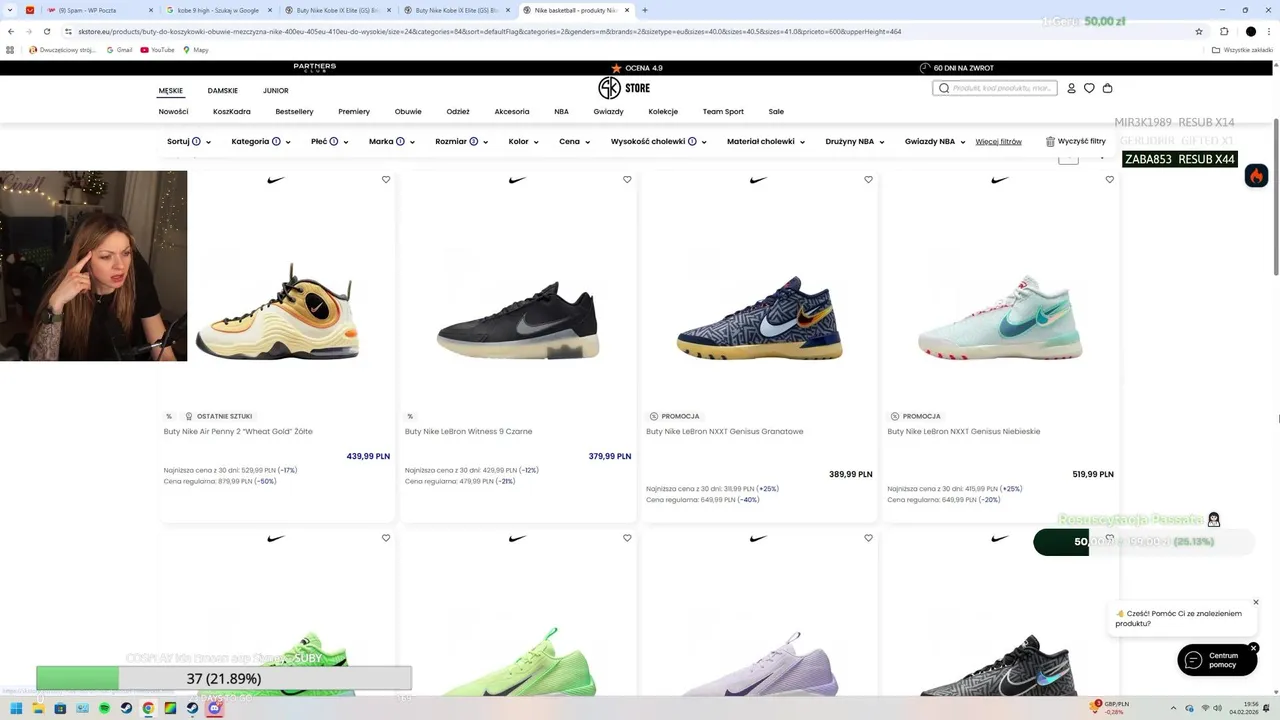Image resolution: width=1280 pixels, height=720 pixels.
Task: Click the SK Store logo
Action: [x=624, y=88]
